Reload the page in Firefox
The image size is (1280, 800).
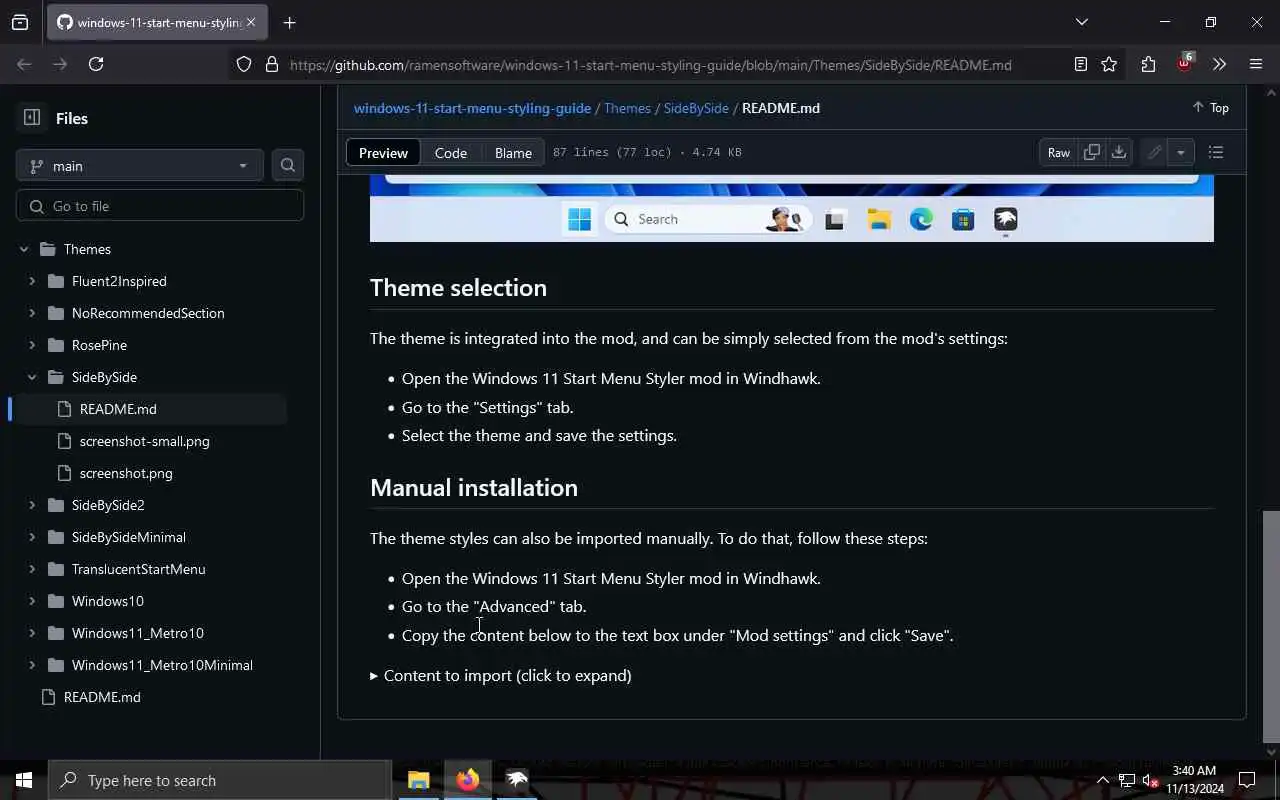click(x=96, y=64)
